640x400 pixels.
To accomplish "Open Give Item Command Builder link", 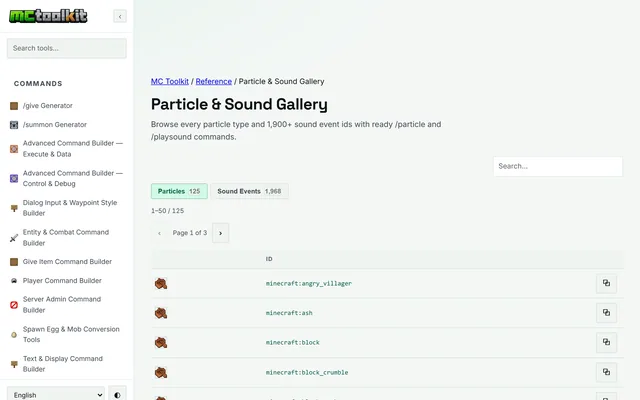I will (x=67, y=262).
